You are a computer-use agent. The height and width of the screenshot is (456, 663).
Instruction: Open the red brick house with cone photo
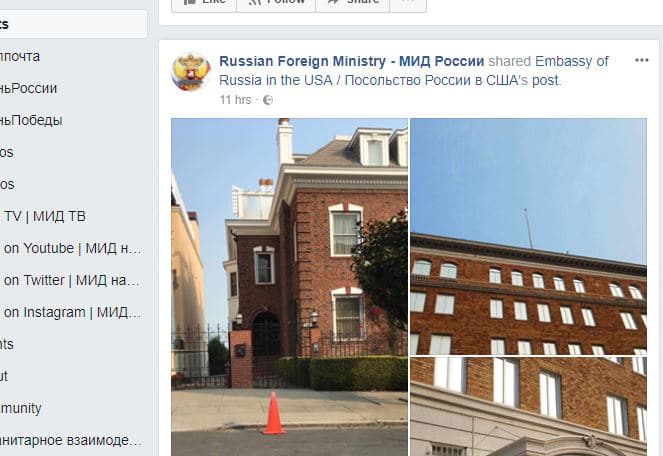point(289,287)
